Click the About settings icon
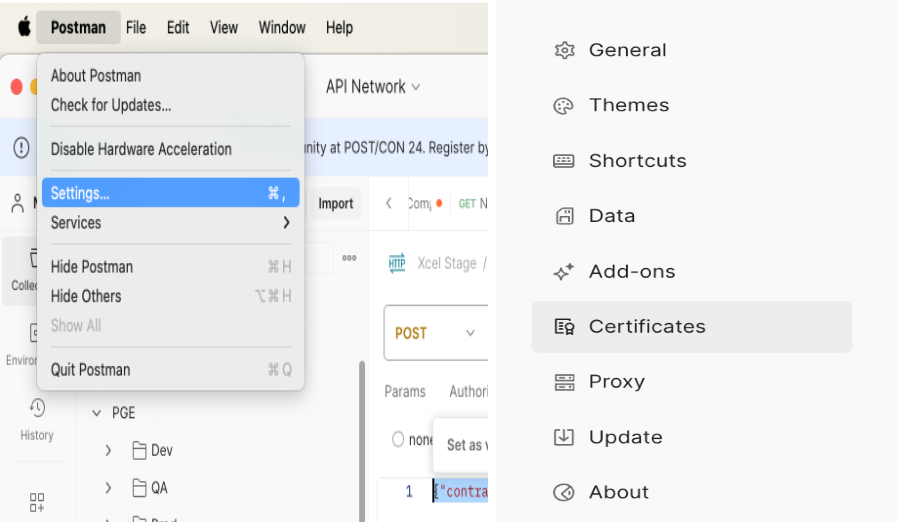The image size is (918, 522). click(x=564, y=492)
